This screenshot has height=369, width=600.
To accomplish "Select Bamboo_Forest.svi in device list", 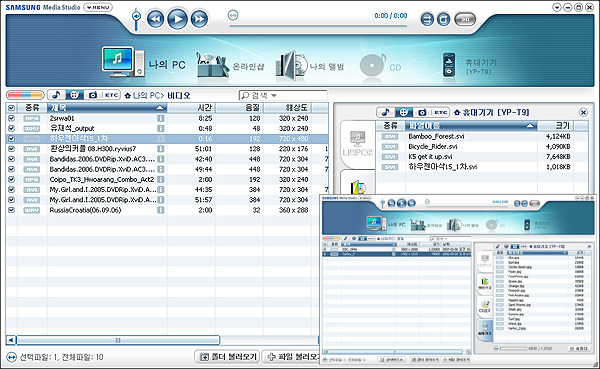I will pos(436,136).
